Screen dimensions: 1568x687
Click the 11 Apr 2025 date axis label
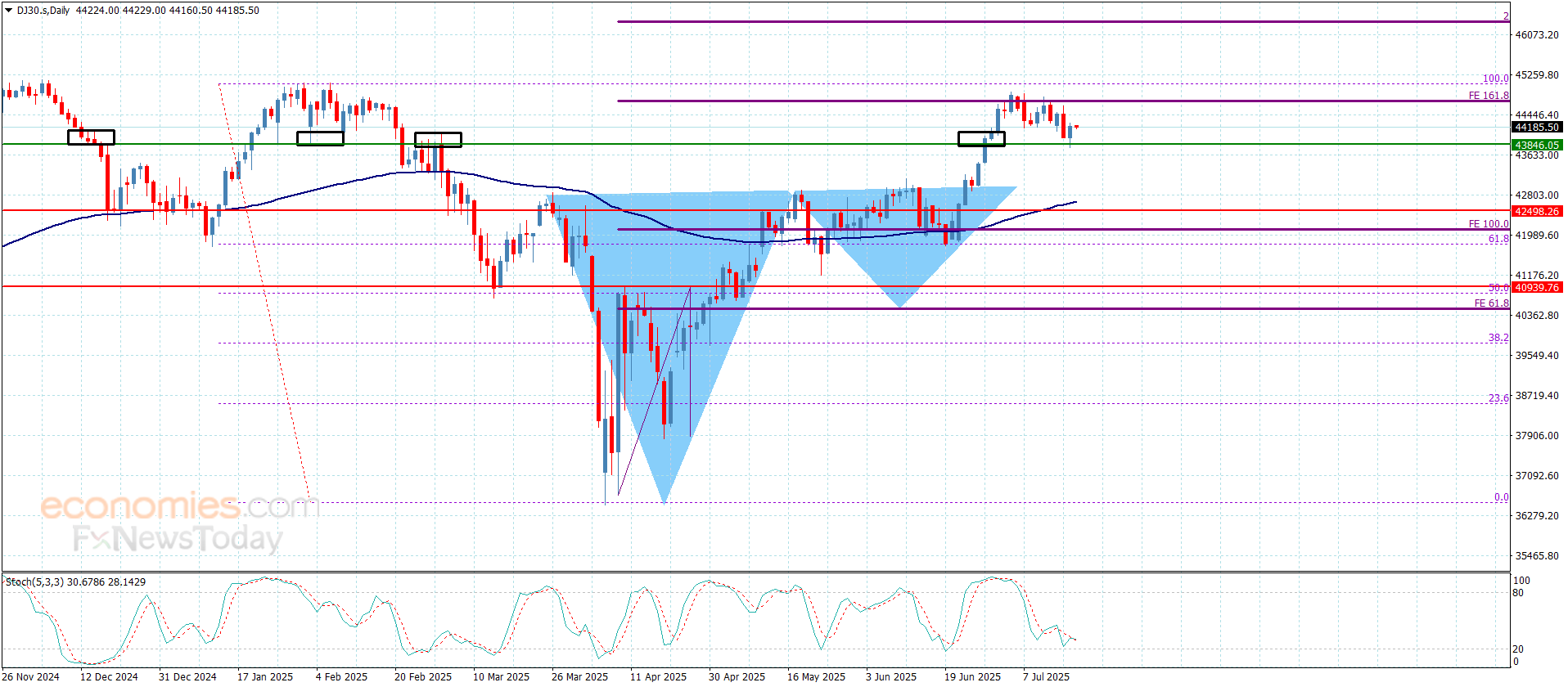coord(658,676)
